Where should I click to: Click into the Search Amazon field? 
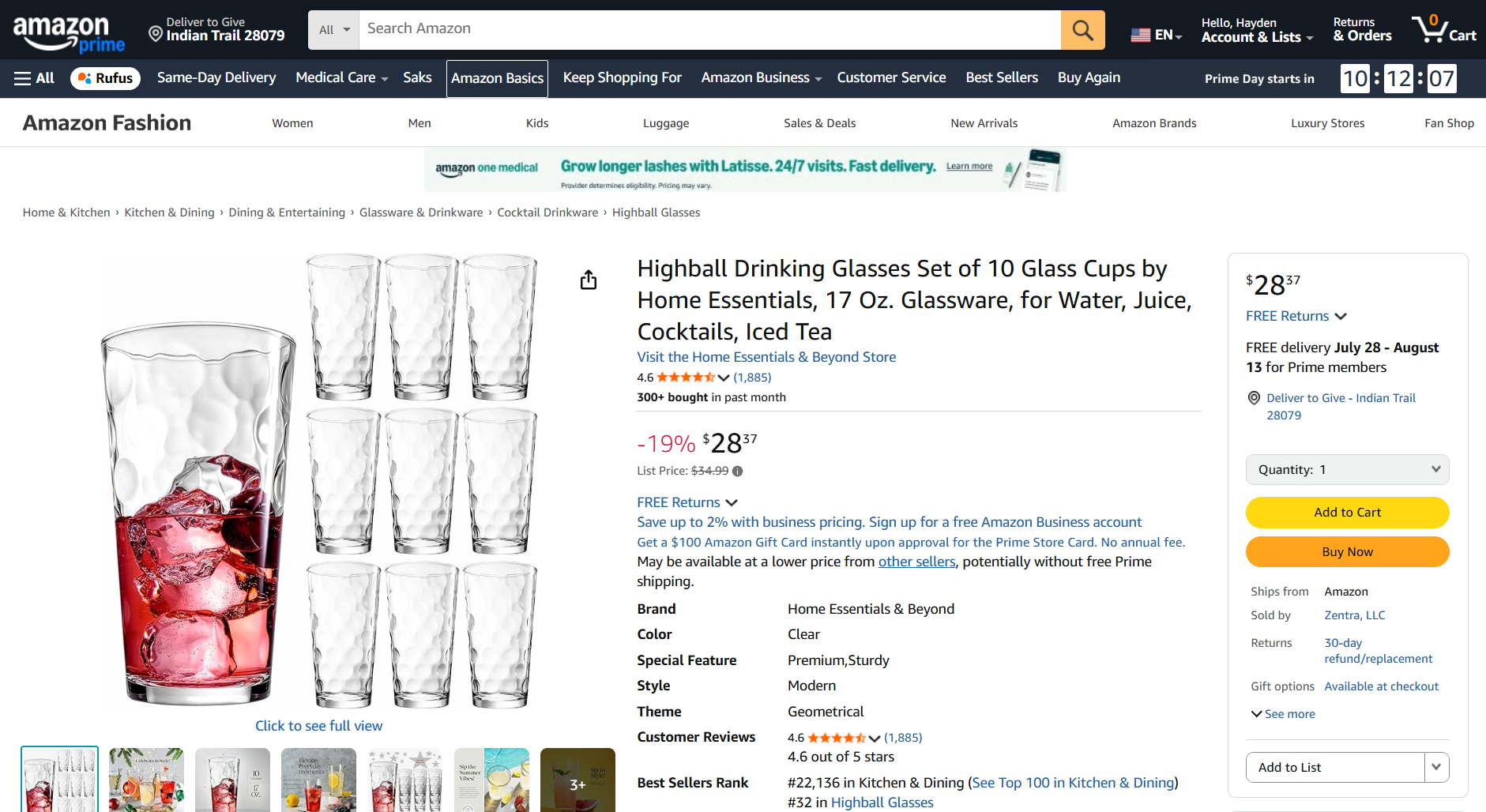coord(709,29)
